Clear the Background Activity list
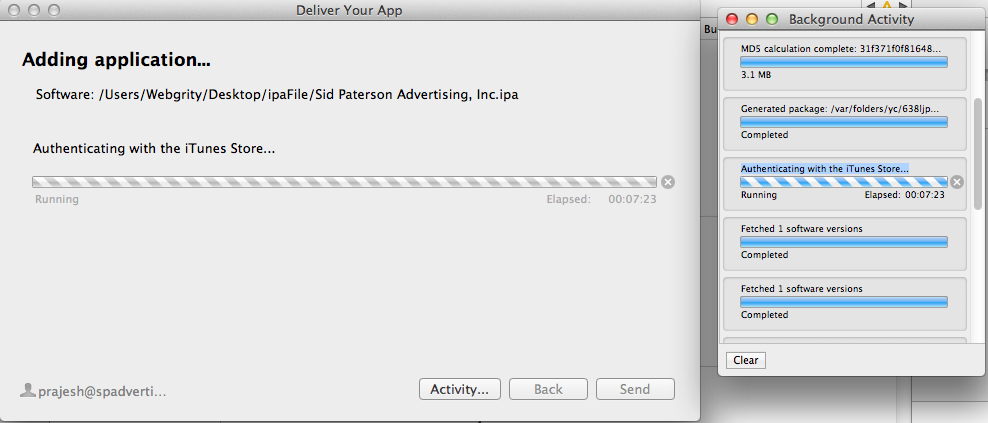The width and height of the screenshot is (988, 423). click(745, 360)
